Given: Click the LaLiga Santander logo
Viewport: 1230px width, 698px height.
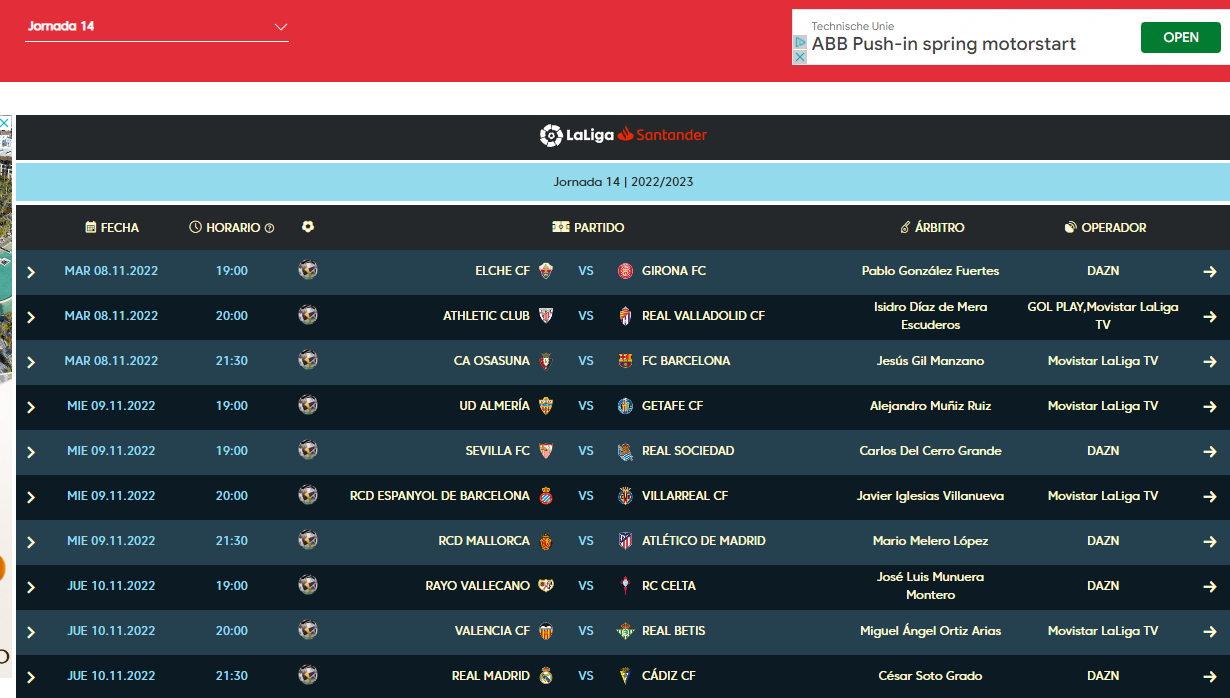Looking at the screenshot, I should [x=623, y=135].
